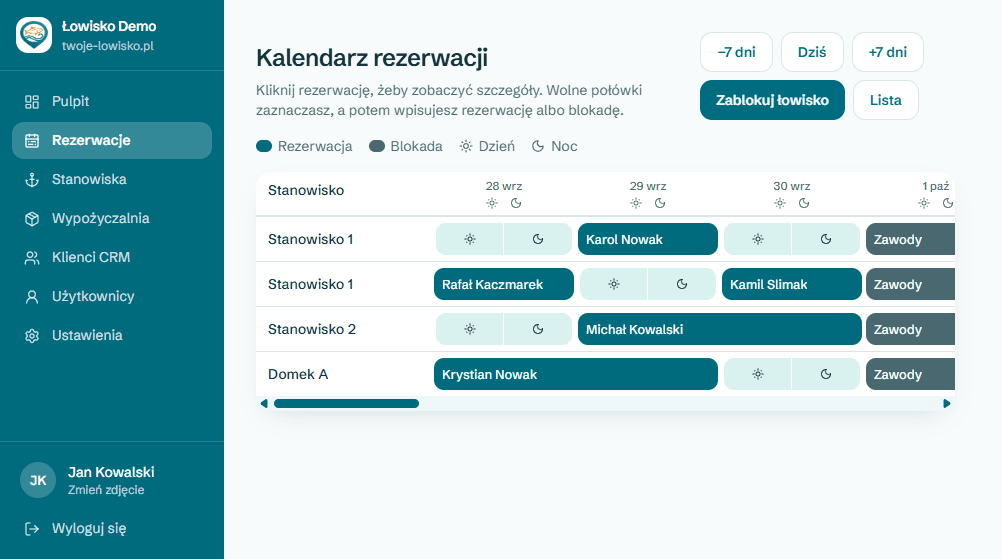Open Zawody block next to Kamil Slimak
1002x559 pixels.
tap(910, 284)
